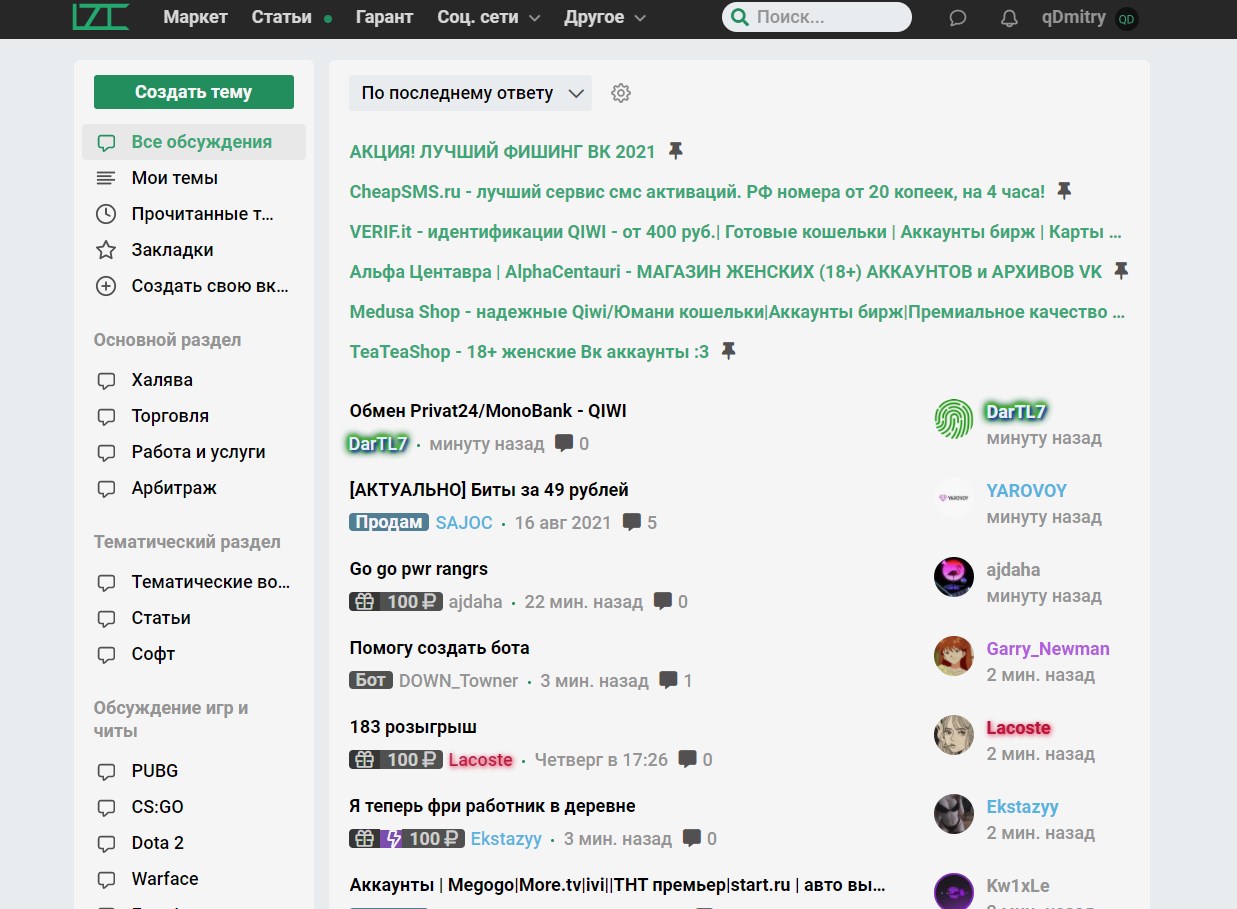Click the qDmitry profile avatar icon
The height and width of the screenshot is (909, 1237).
pos(1127,18)
